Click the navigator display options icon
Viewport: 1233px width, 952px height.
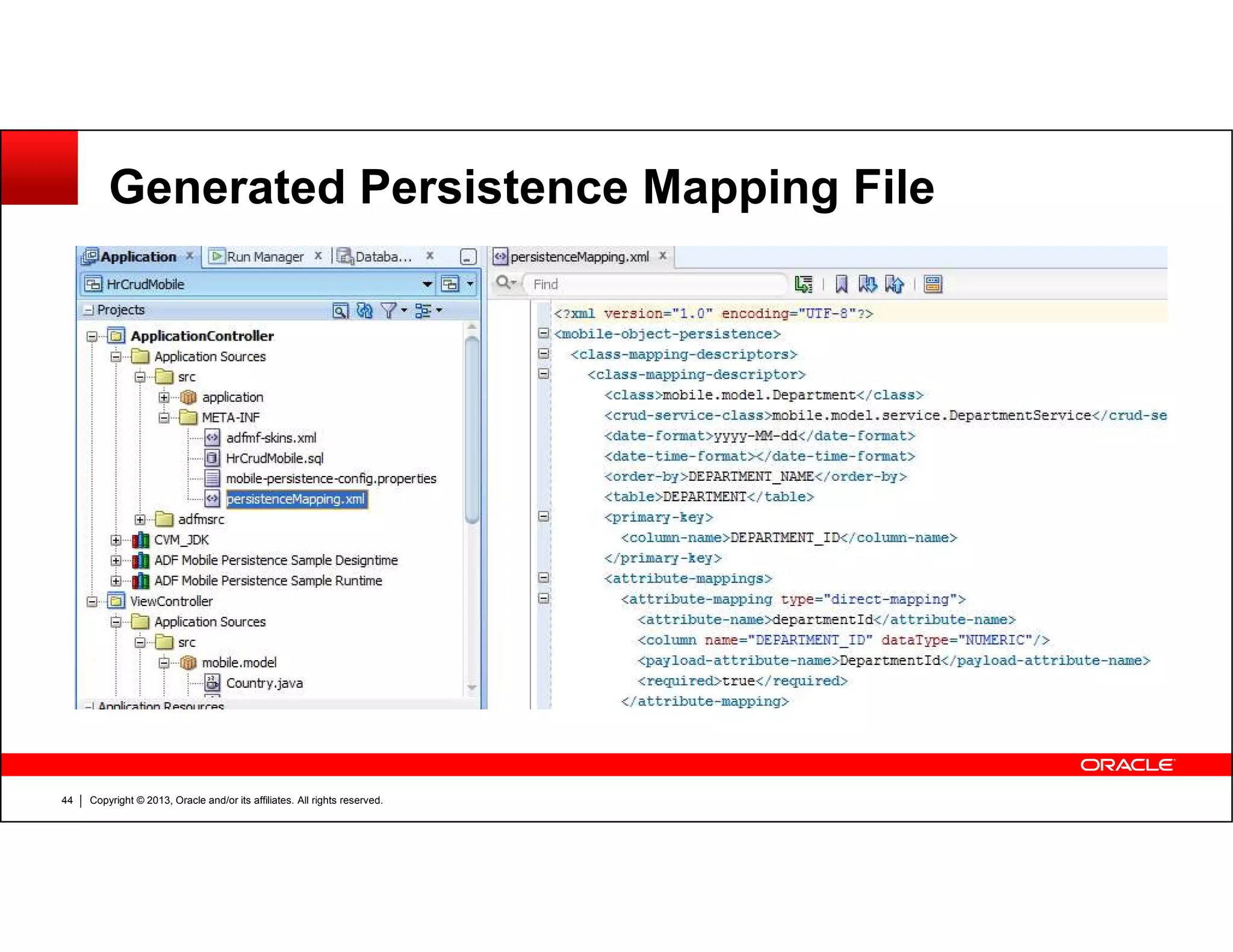pos(424,311)
